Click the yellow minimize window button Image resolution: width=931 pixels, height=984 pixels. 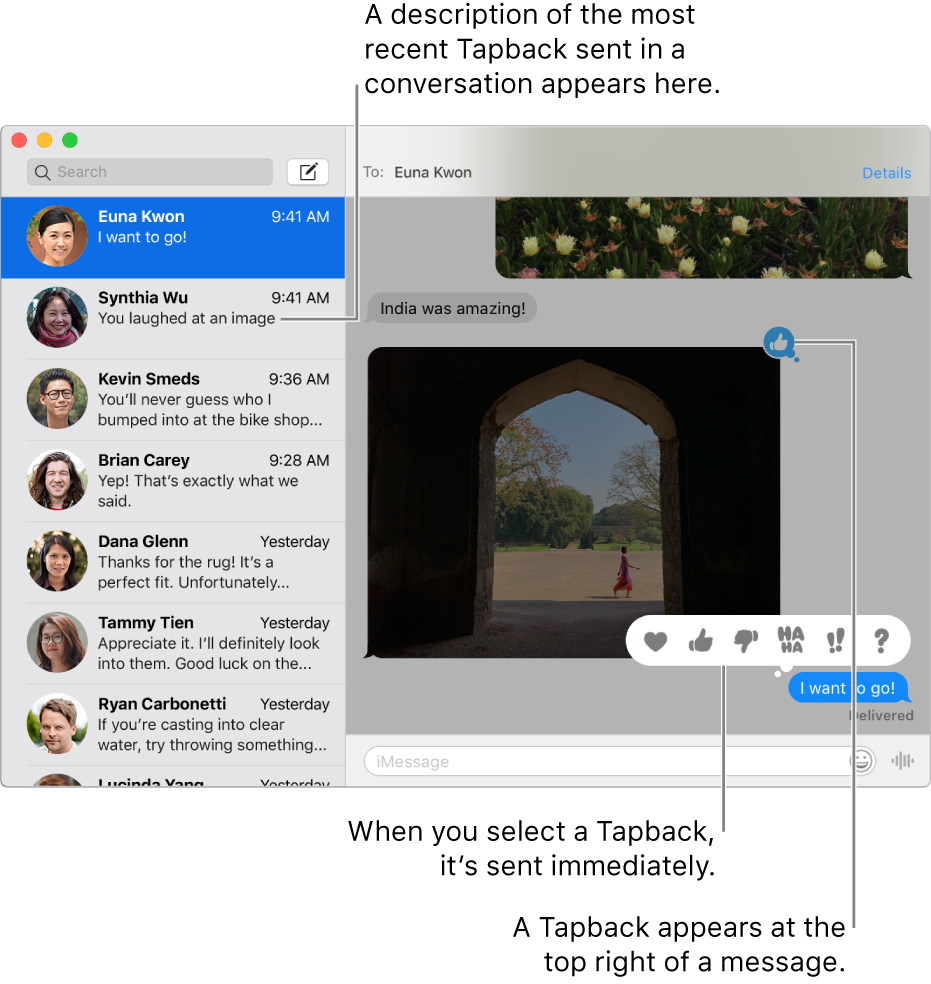tap(45, 140)
